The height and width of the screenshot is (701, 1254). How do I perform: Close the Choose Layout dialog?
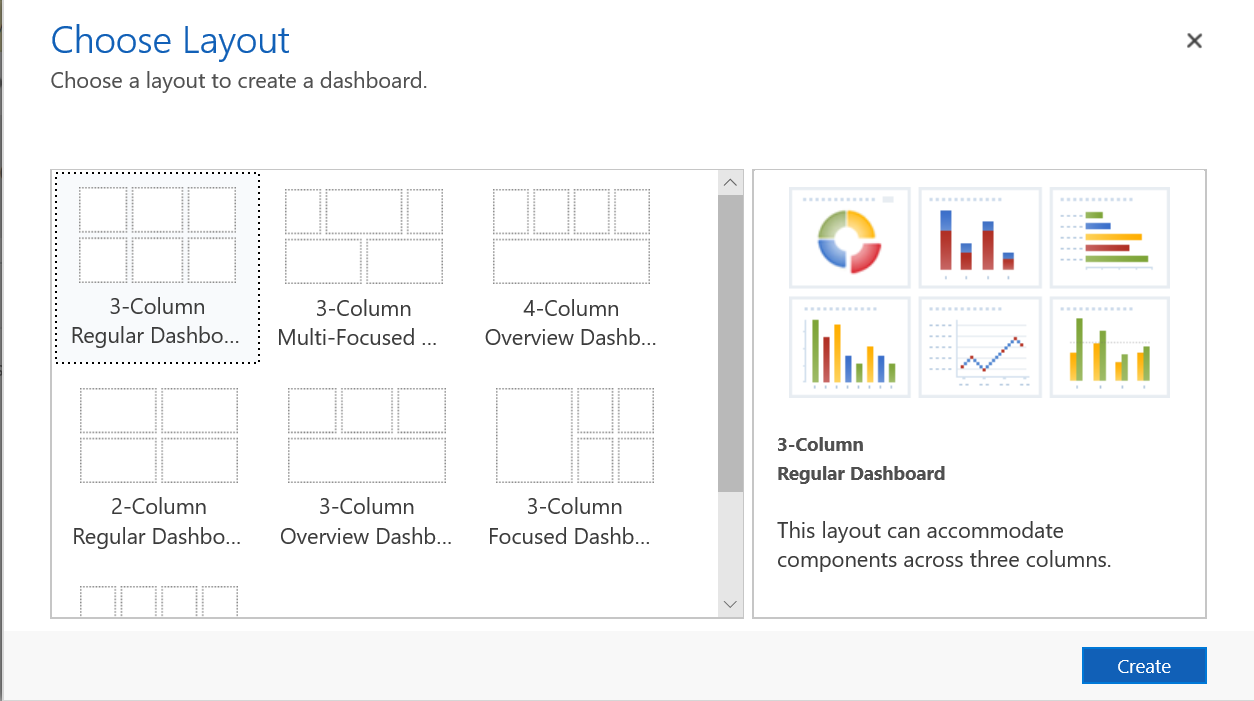point(1194,41)
